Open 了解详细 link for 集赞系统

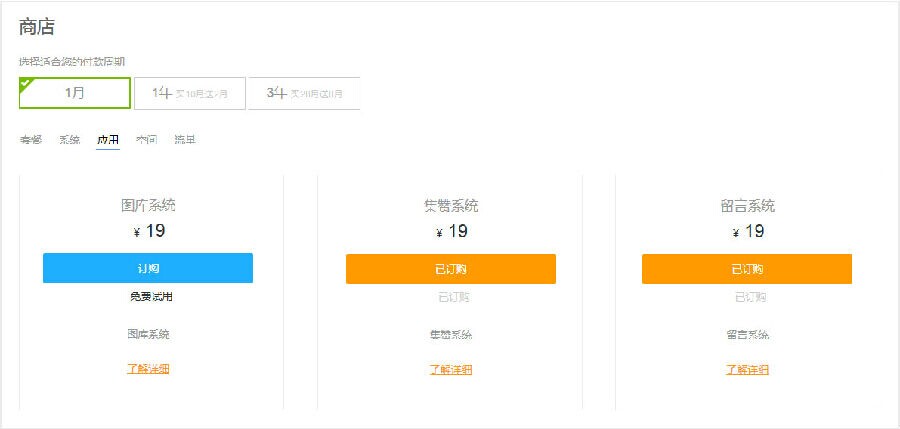click(451, 370)
